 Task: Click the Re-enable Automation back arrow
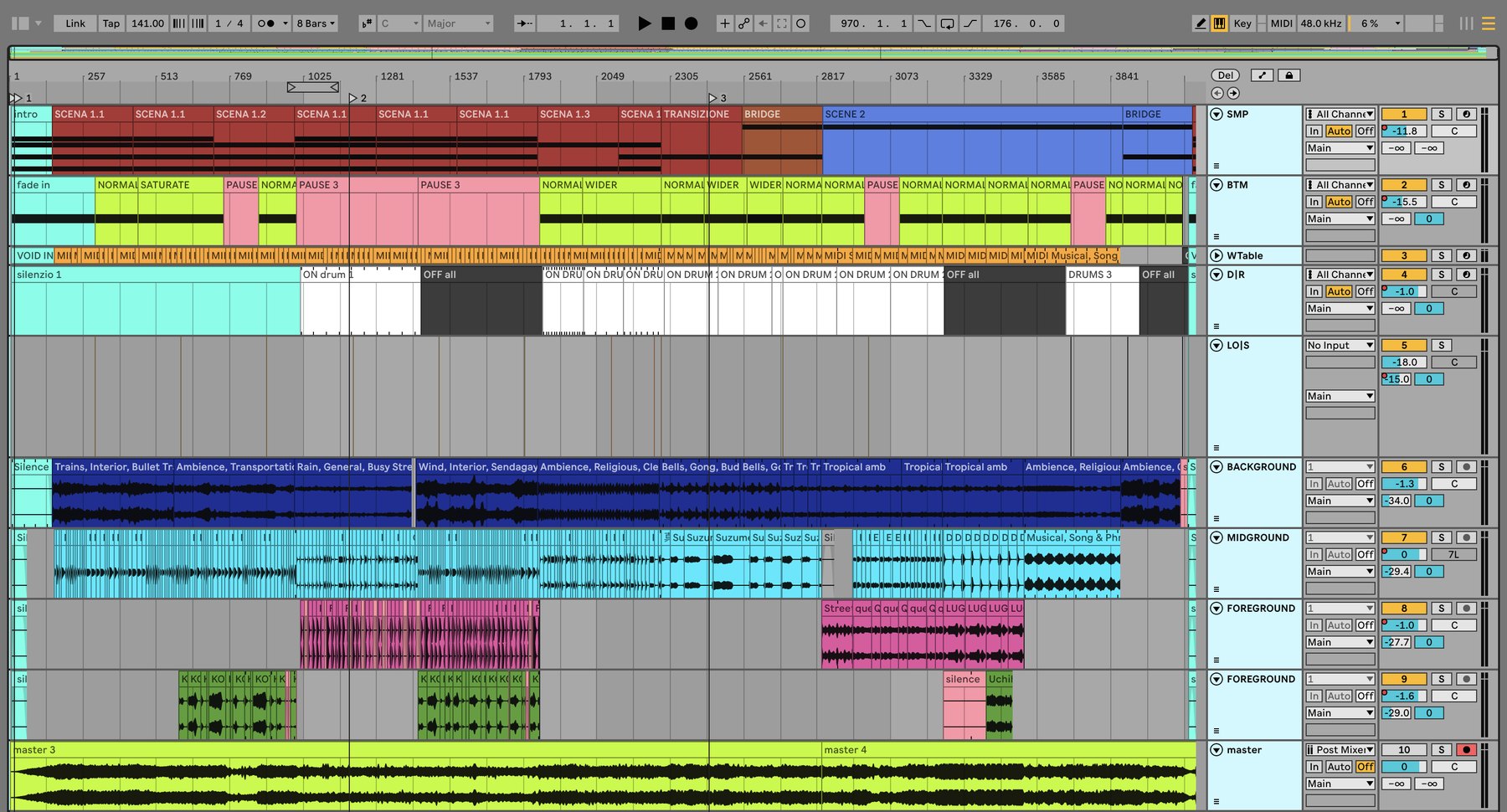(x=763, y=23)
